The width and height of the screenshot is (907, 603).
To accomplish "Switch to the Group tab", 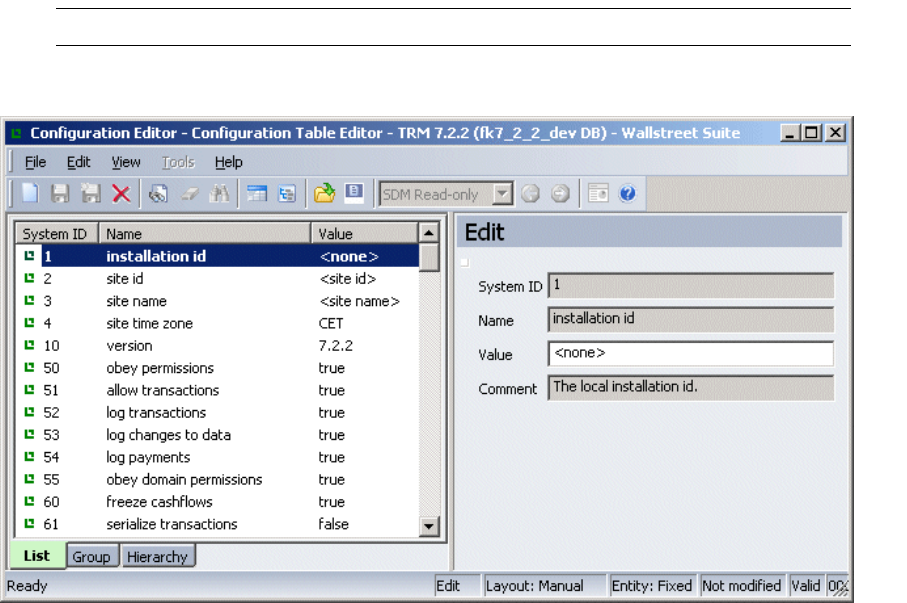I will (x=91, y=557).
